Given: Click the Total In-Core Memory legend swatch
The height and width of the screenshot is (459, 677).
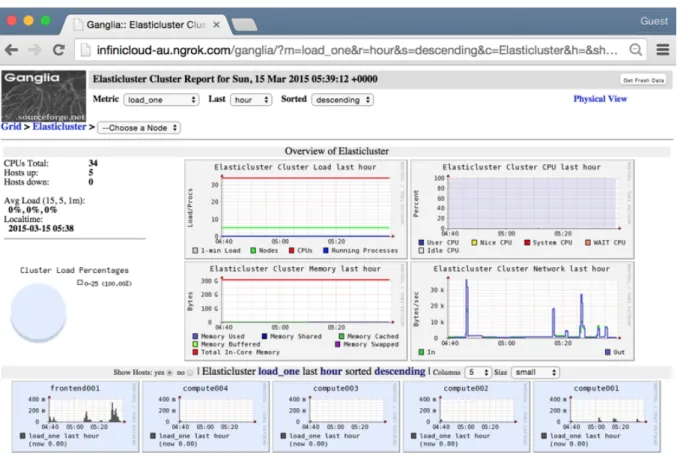Looking at the screenshot, I should [x=195, y=352].
